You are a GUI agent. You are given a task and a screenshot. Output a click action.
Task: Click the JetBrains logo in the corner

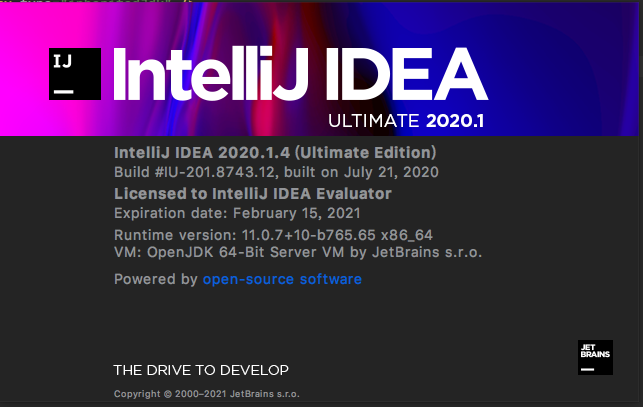pyautogui.click(x=595, y=357)
